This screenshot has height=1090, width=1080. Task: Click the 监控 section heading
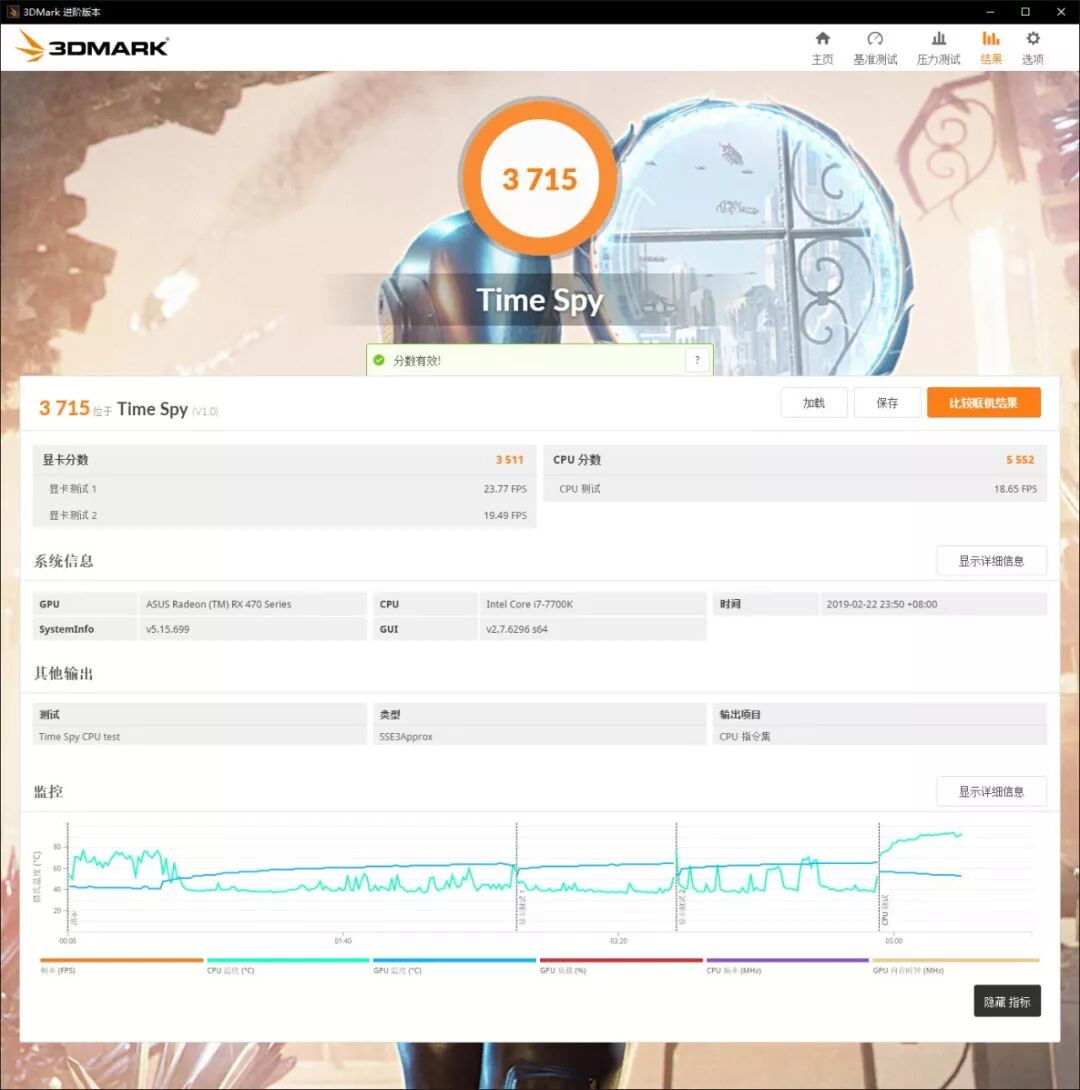click(49, 792)
